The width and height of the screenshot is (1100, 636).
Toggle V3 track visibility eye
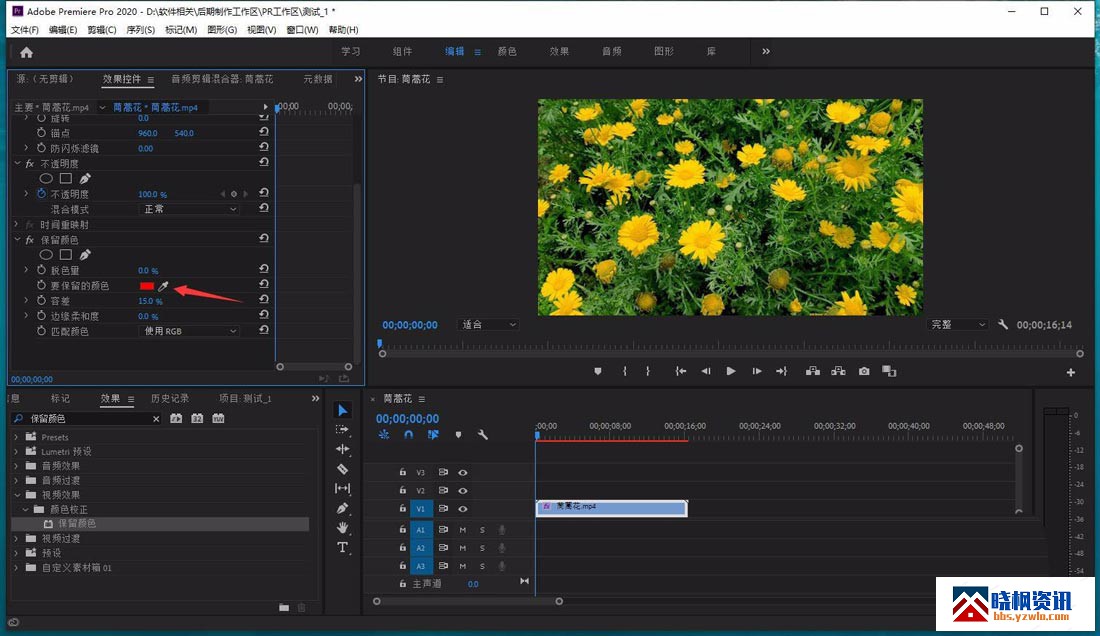click(x=462, y=472)
